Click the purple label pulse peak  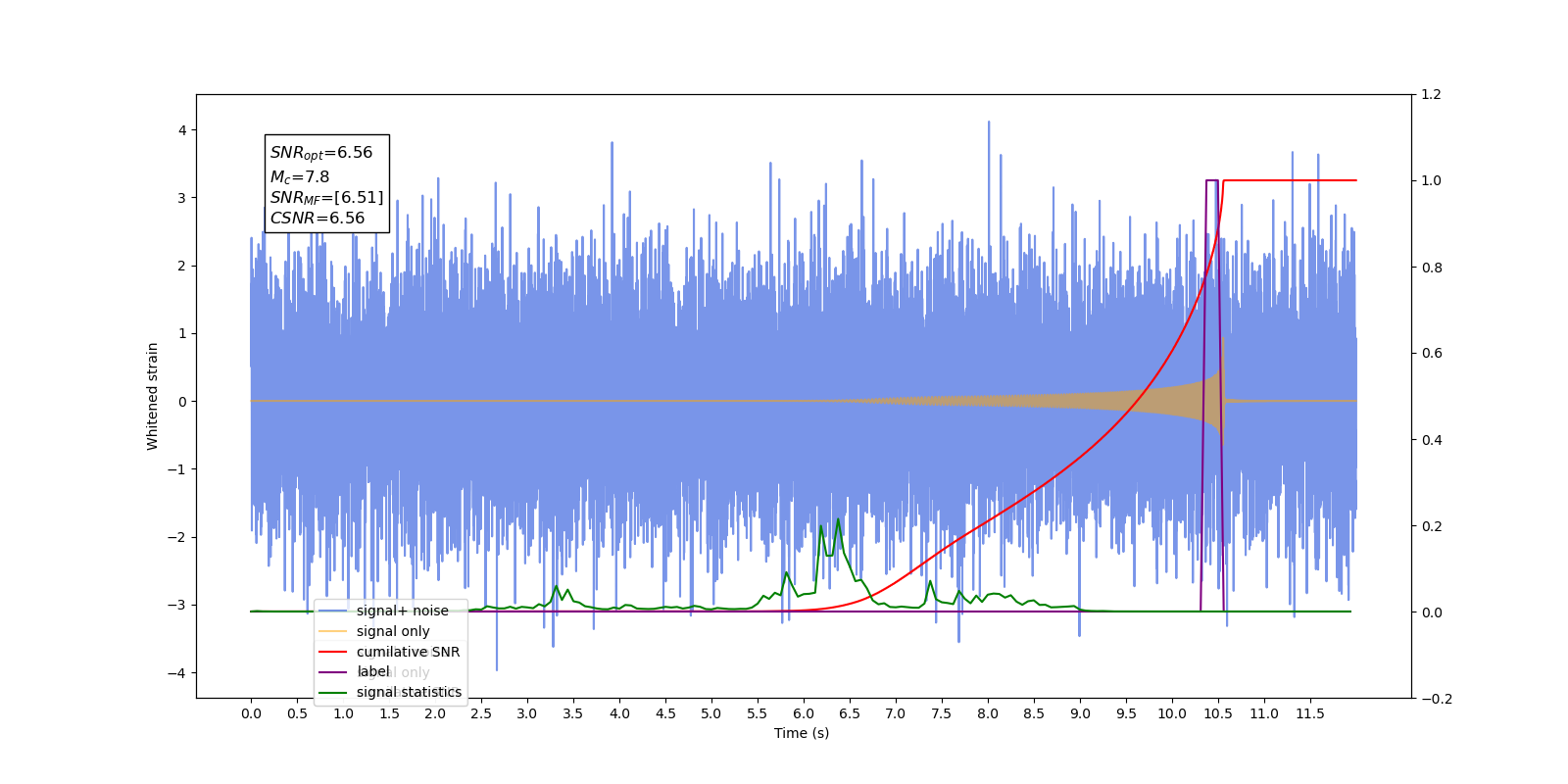click(x=1211, y=180)
